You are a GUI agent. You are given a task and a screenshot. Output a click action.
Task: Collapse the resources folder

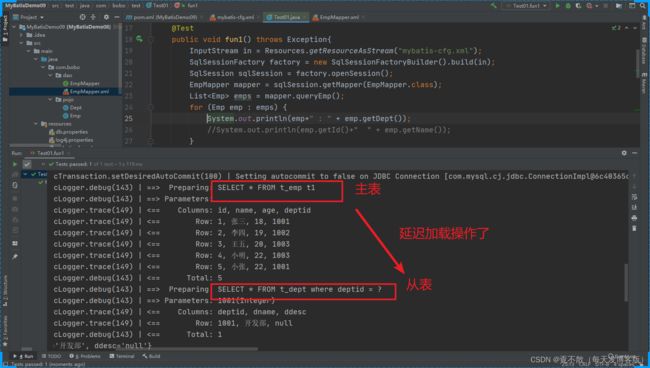coord(36,124)
